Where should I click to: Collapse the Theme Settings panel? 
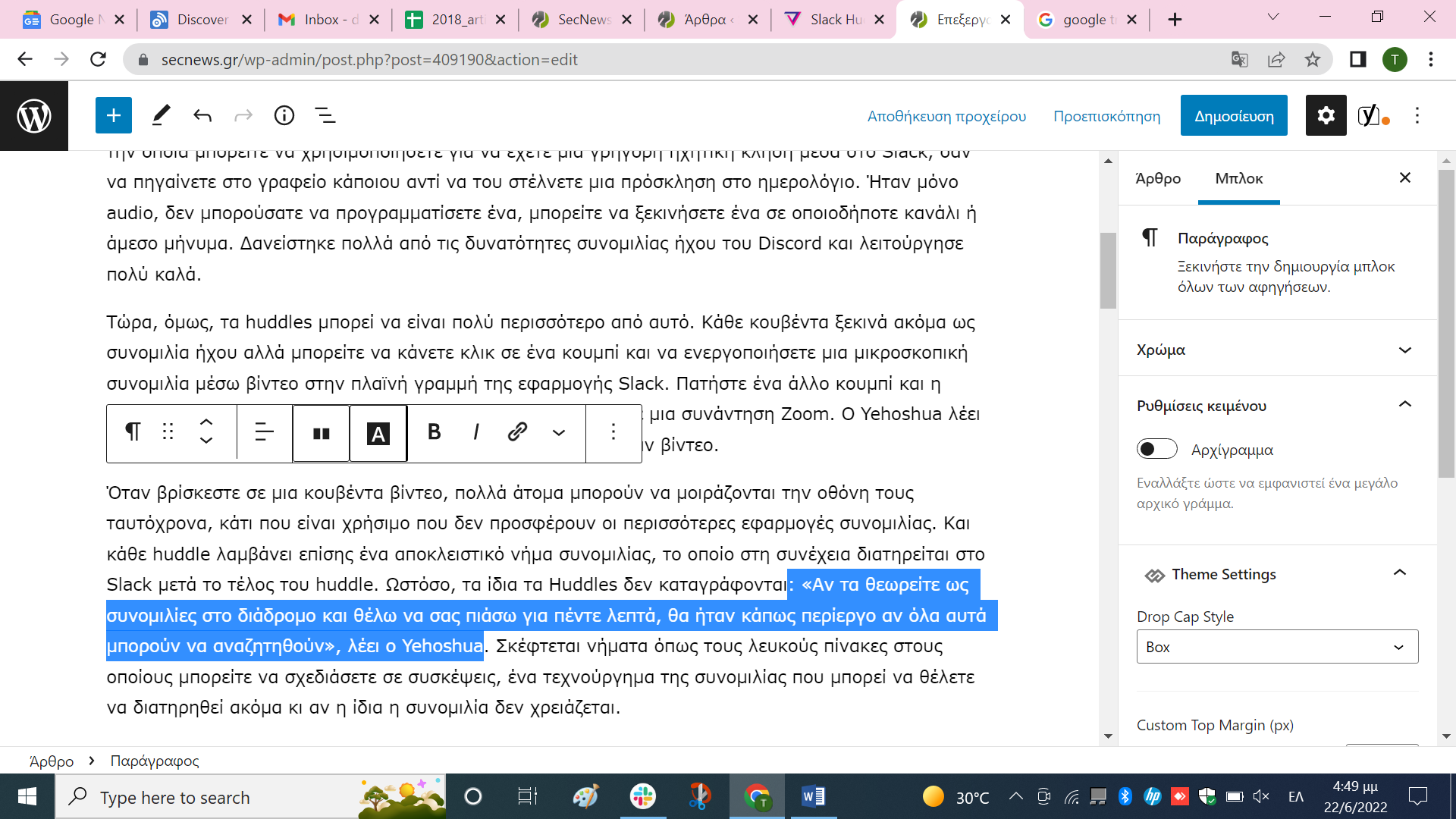(x=1277, y=574)
